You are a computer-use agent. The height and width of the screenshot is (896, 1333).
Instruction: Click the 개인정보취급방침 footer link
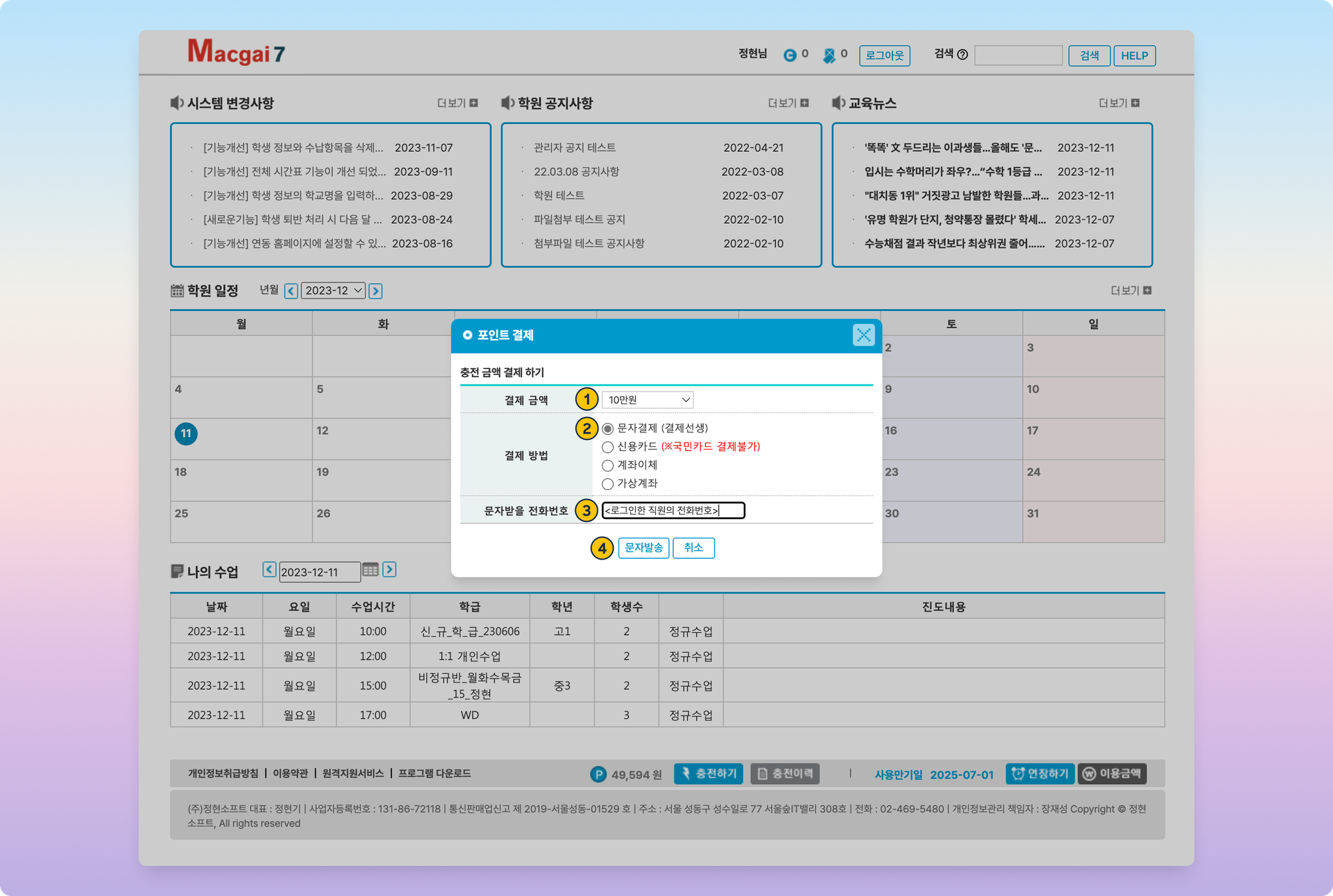coord(223,773)
